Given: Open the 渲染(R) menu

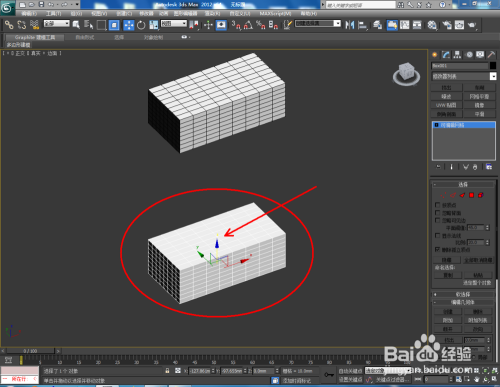Looking at the screenshot, I should click(212, 14).
